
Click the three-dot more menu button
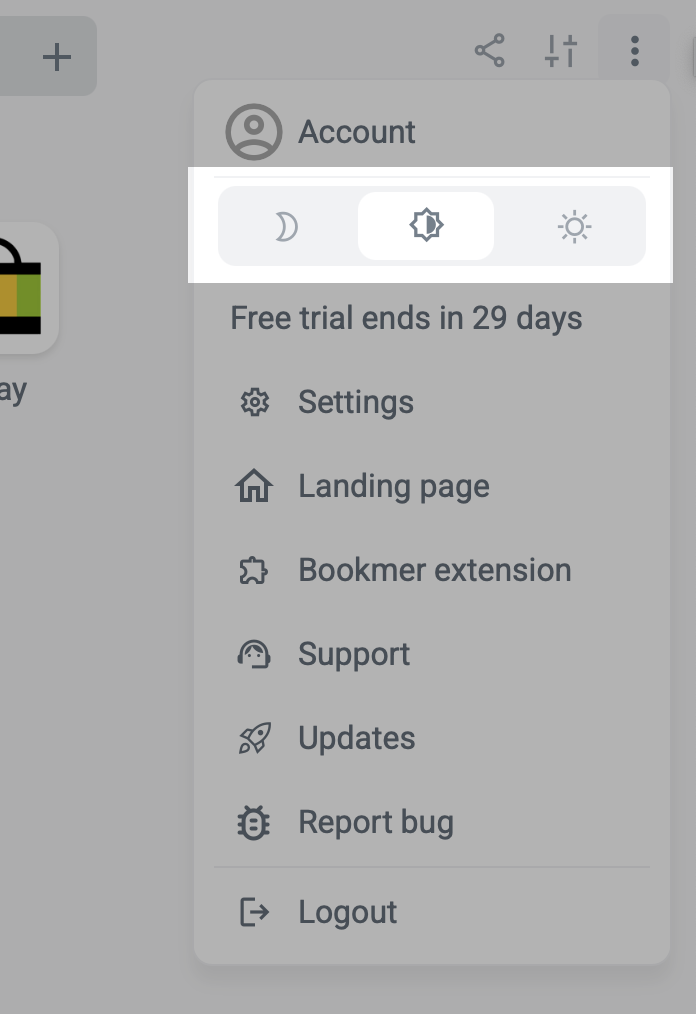(634, 51)
